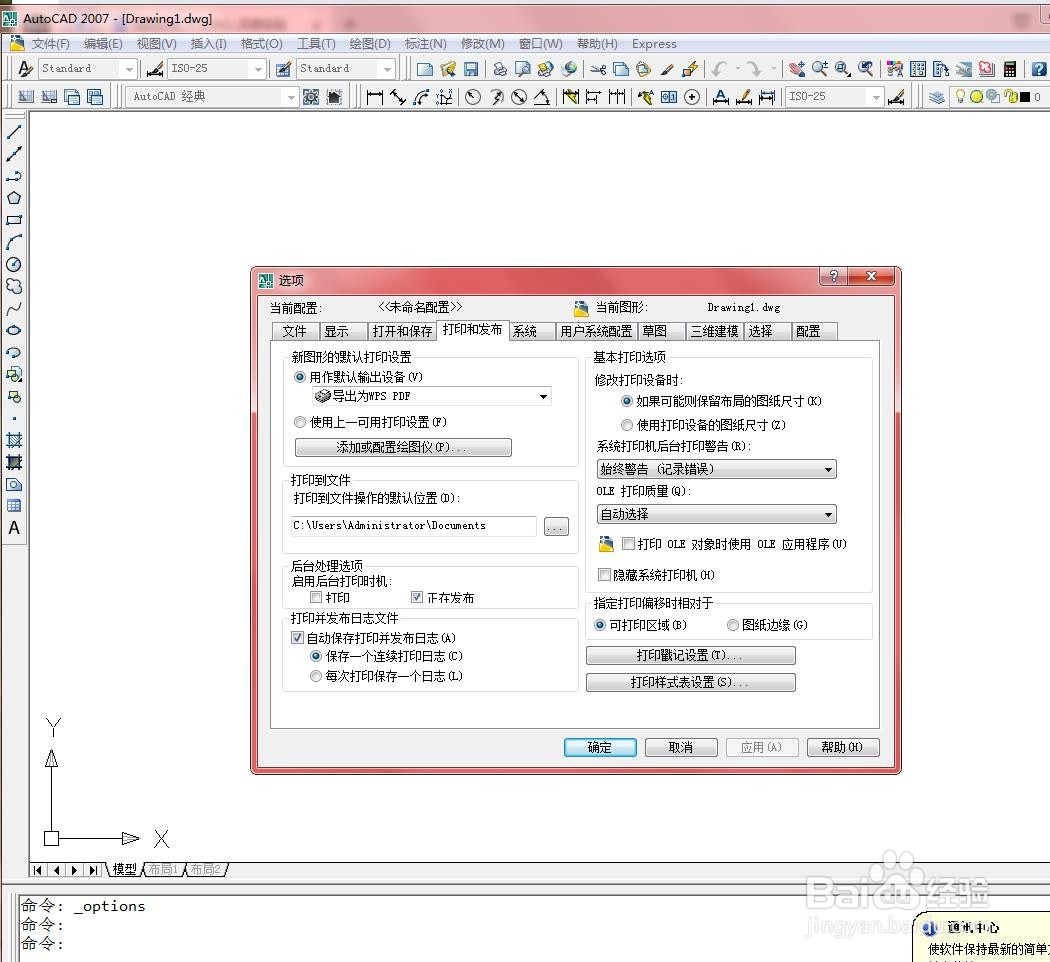Image resolution: width=1050 pixels, height=962 pixels.
Task: Select the Polygon draw tool
Action: coord(13,198)
